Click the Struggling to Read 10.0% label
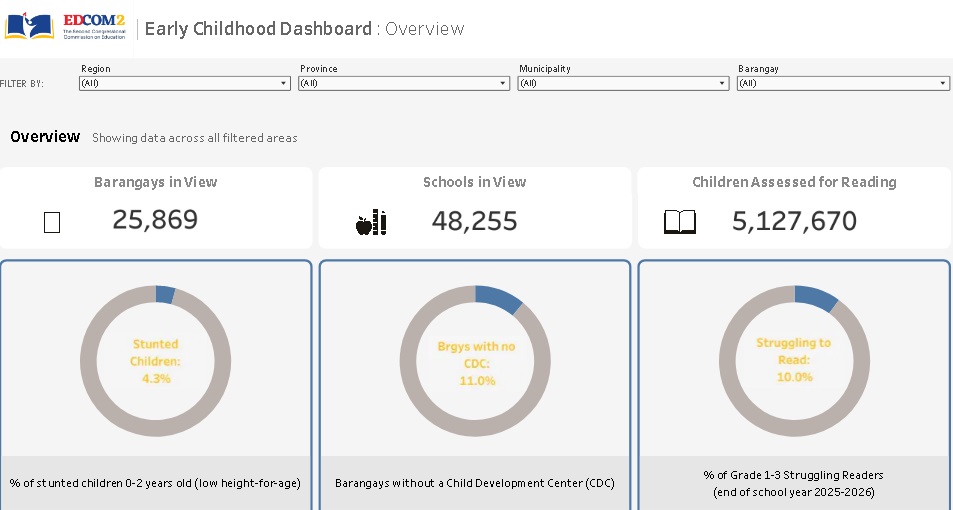The height and width of the screenshot is (510, 953). (x=794, y=360)
